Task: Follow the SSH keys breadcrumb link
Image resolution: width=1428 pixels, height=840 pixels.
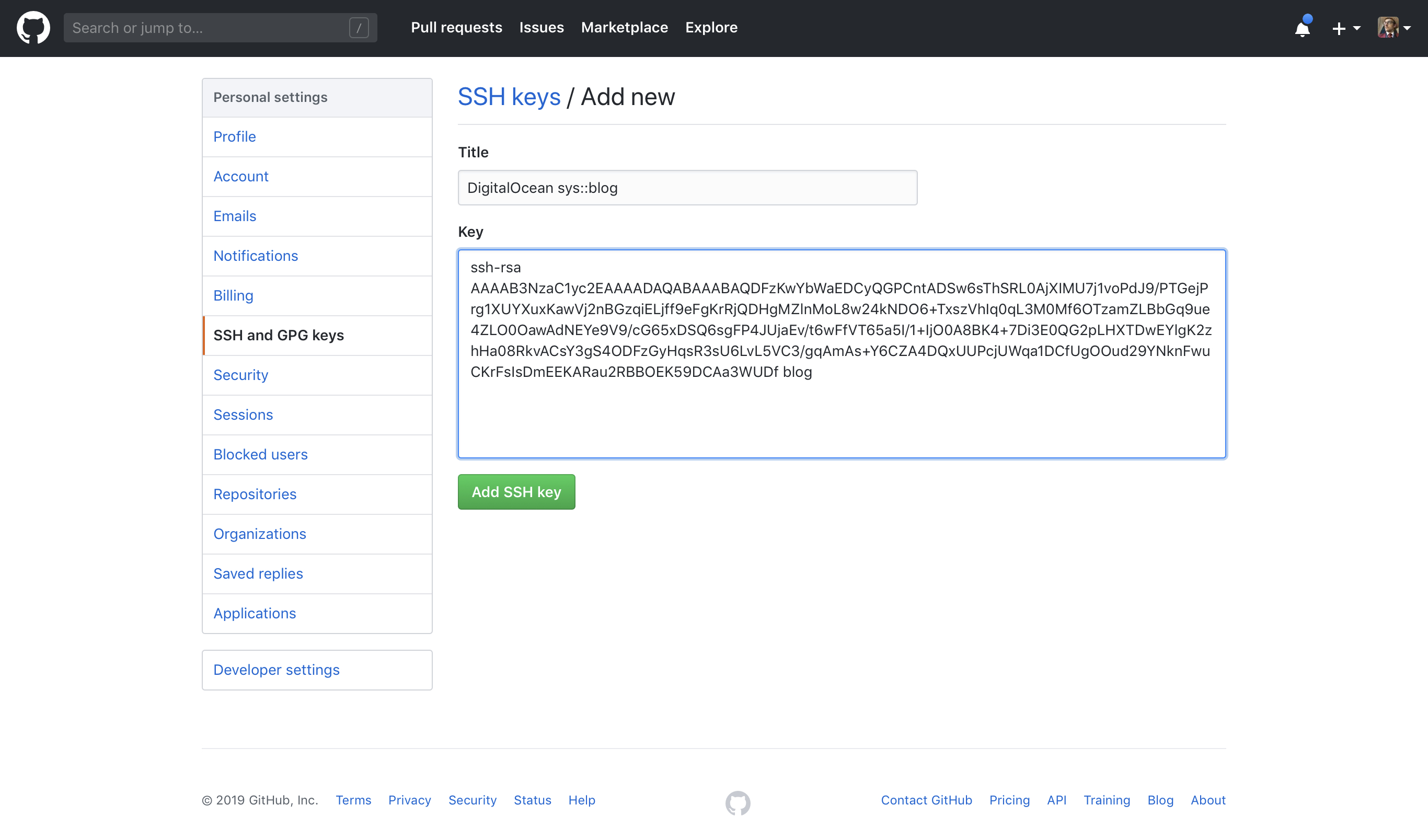Action: 509,97
